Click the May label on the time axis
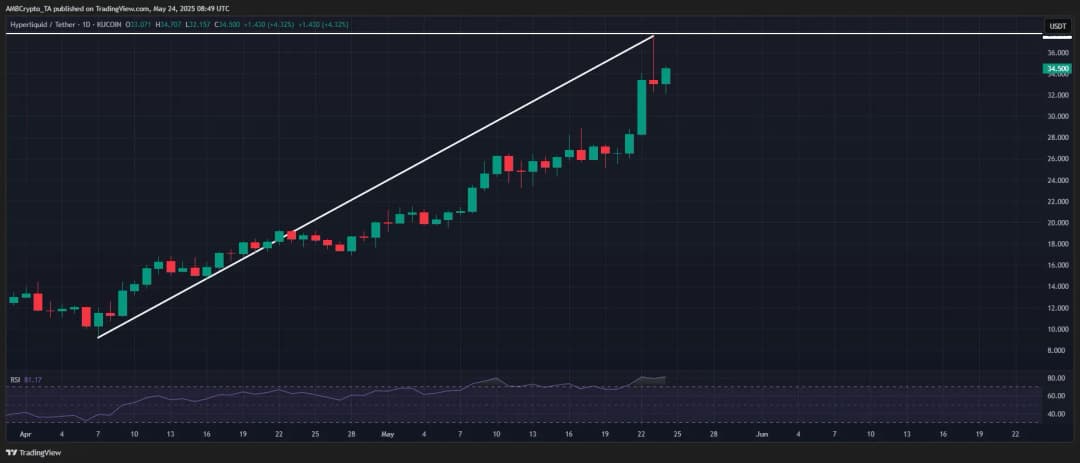1080x463 pixels. click(388, 436)
